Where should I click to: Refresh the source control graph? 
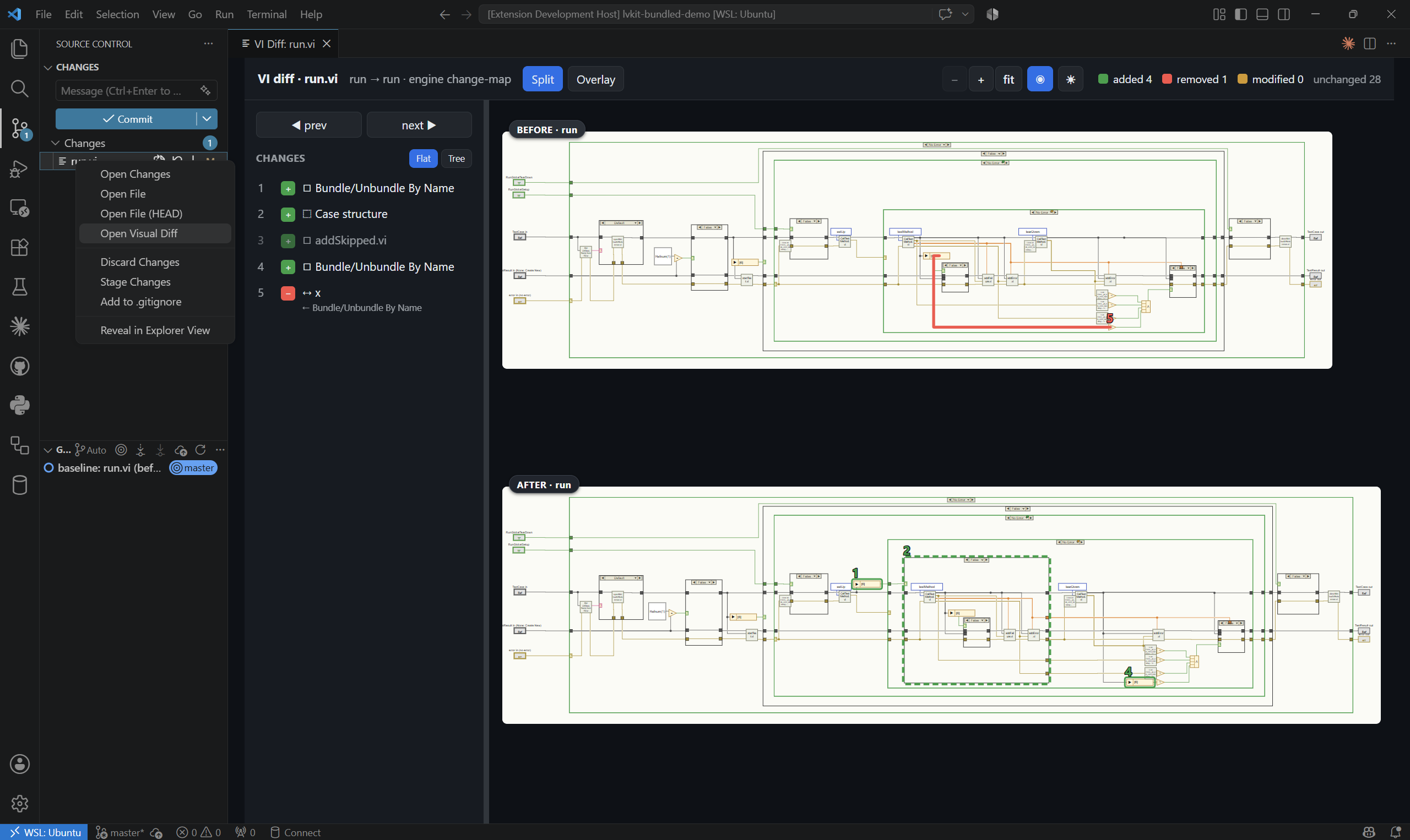pyautogui.click(x=200, y=450)
